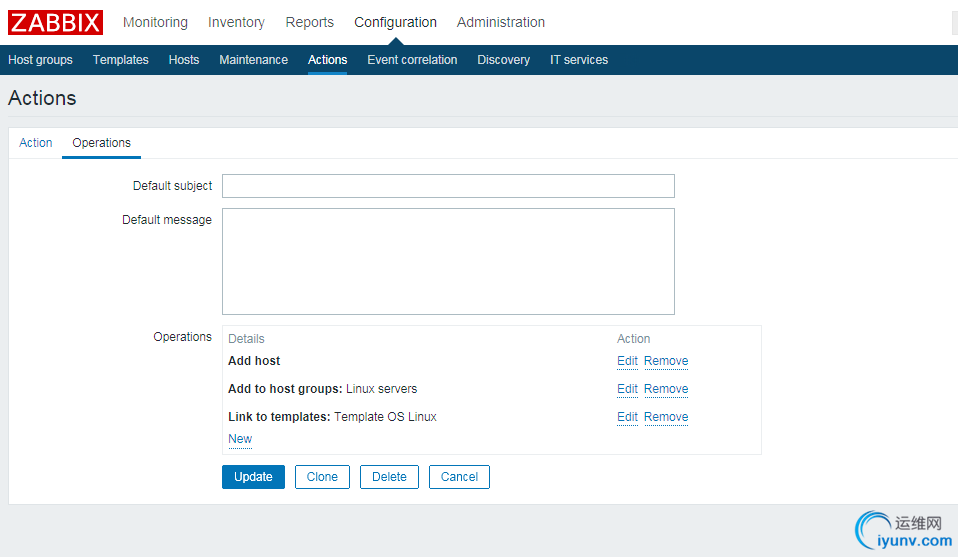The width and height of the screenshot is (958, 557).
Task: Open the Inventory menu
Action: tap(236, 23)
